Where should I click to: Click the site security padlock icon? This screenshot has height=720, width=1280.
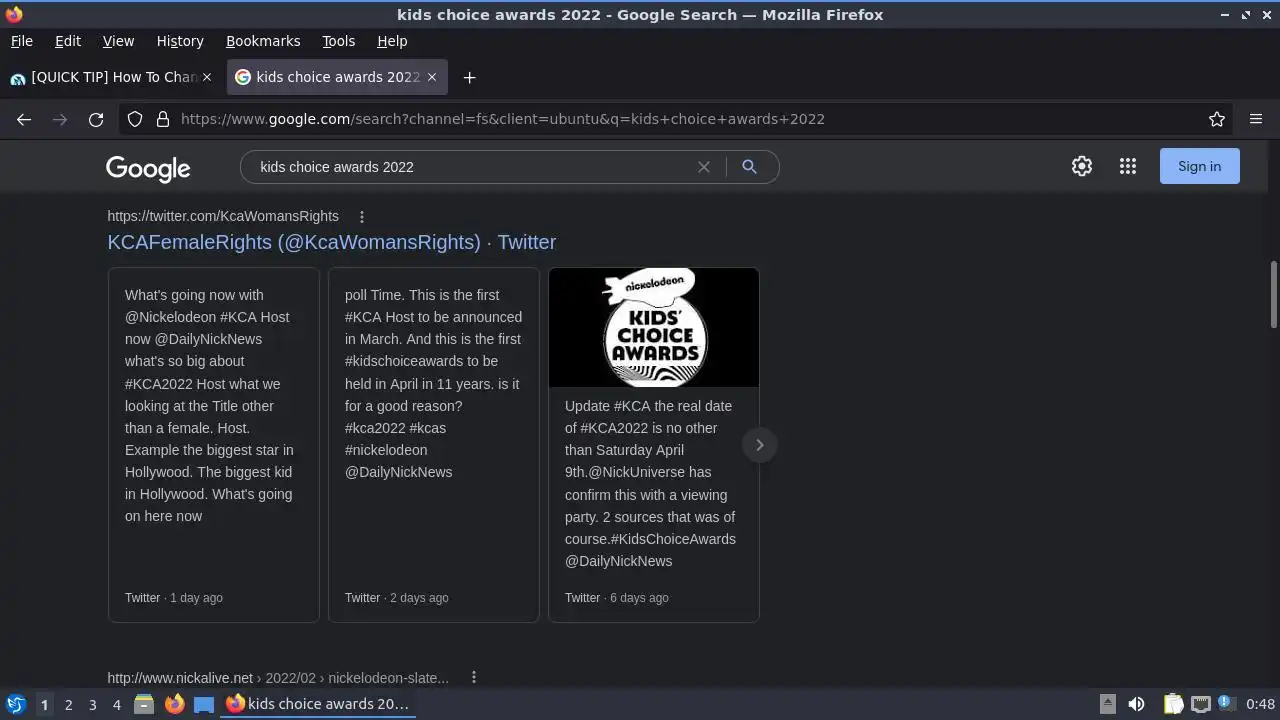pos(163,119)
